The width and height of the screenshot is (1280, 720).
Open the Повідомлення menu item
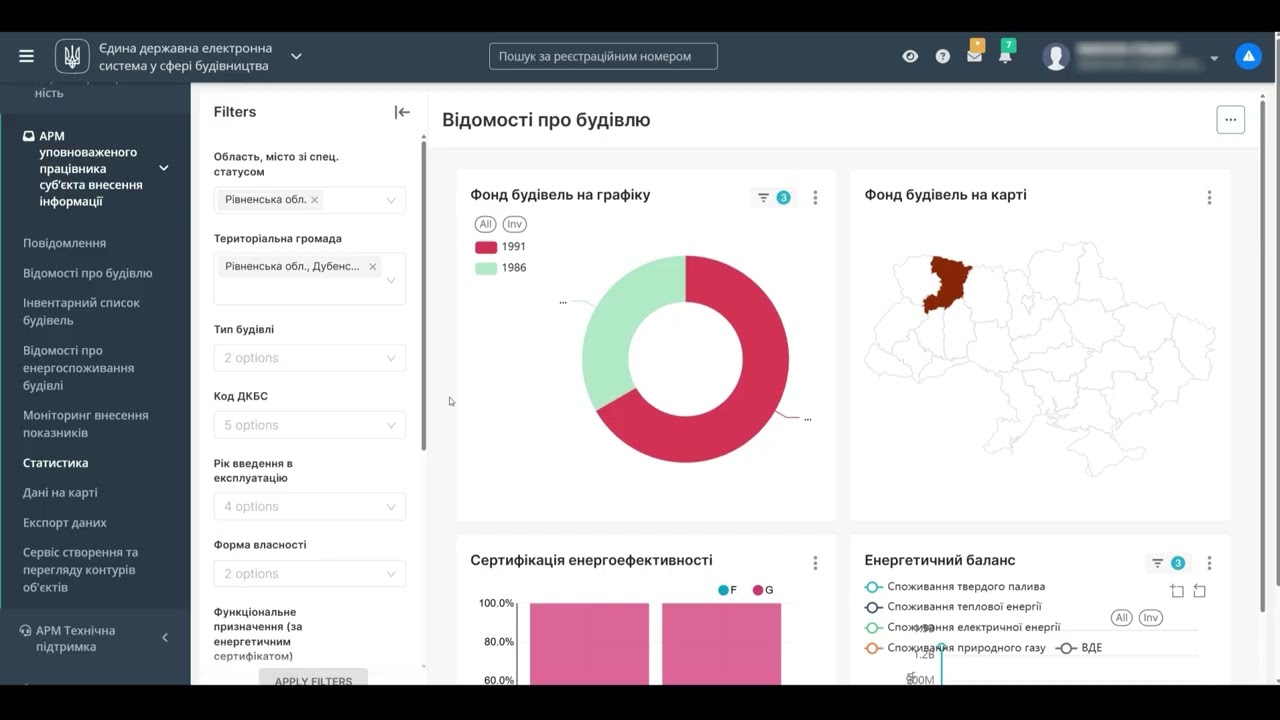(64, 243)
